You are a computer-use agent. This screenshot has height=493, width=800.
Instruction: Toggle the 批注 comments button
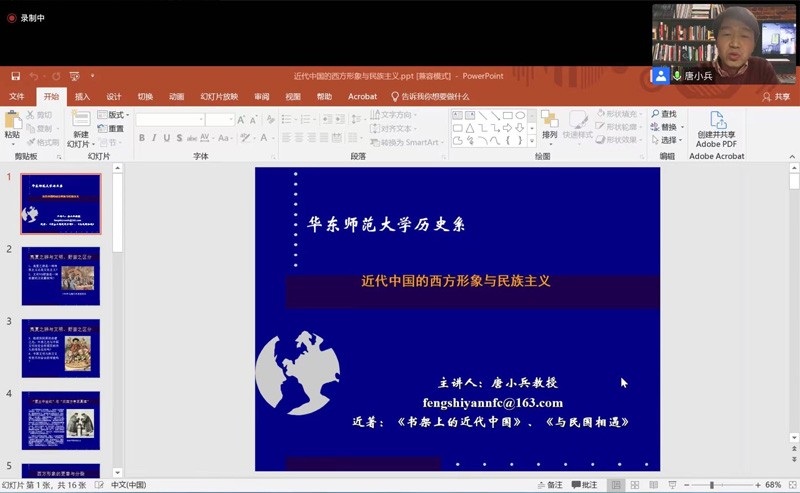[584, 485]
